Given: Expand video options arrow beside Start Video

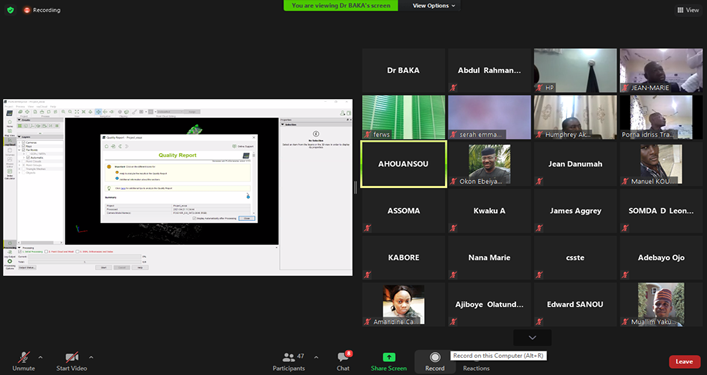Looking at the screenshot, I should [x=91, y=357].
